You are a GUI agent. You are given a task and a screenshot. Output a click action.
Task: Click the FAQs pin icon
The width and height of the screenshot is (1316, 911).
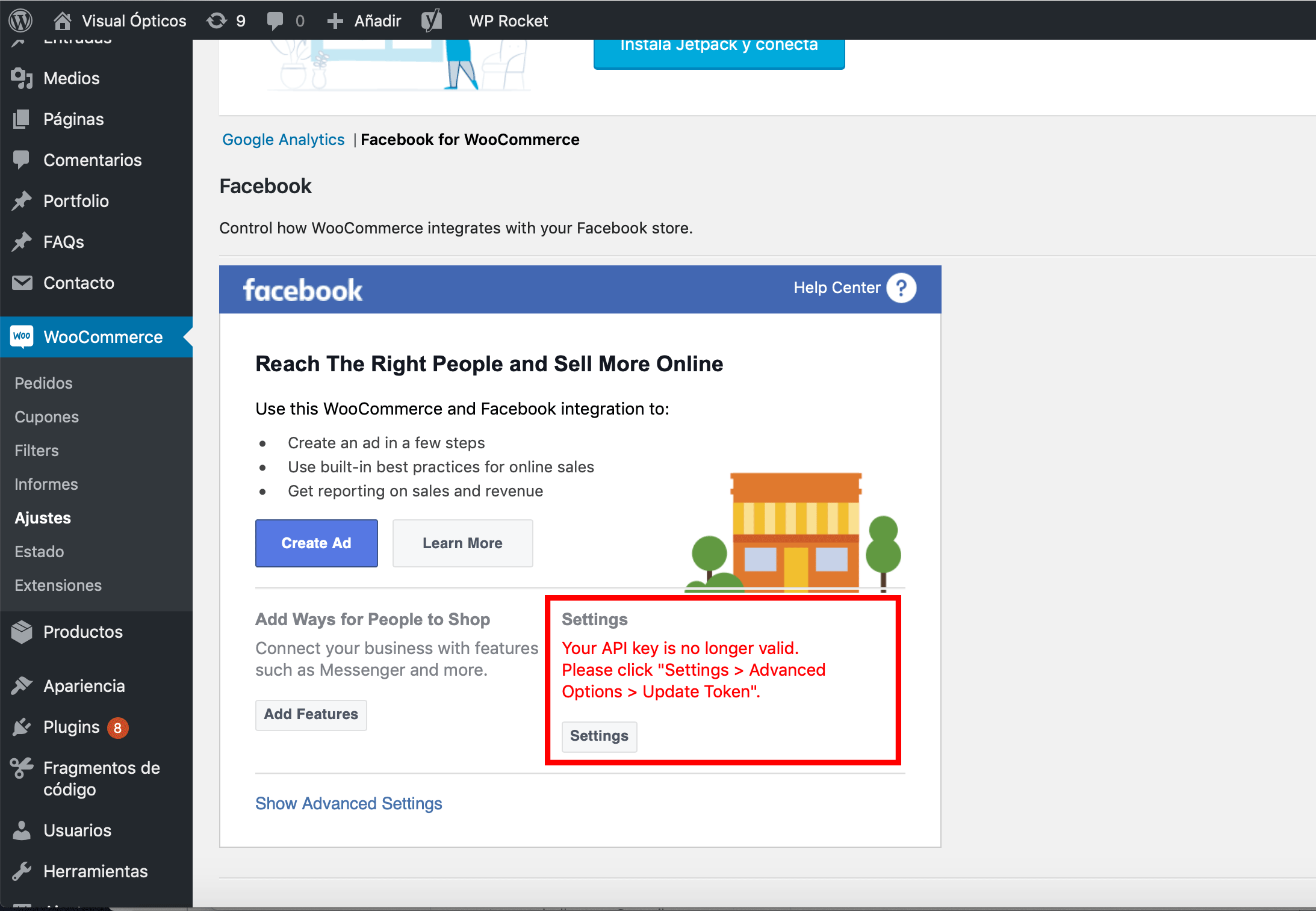pyautogui.click(x=22, y=242)
